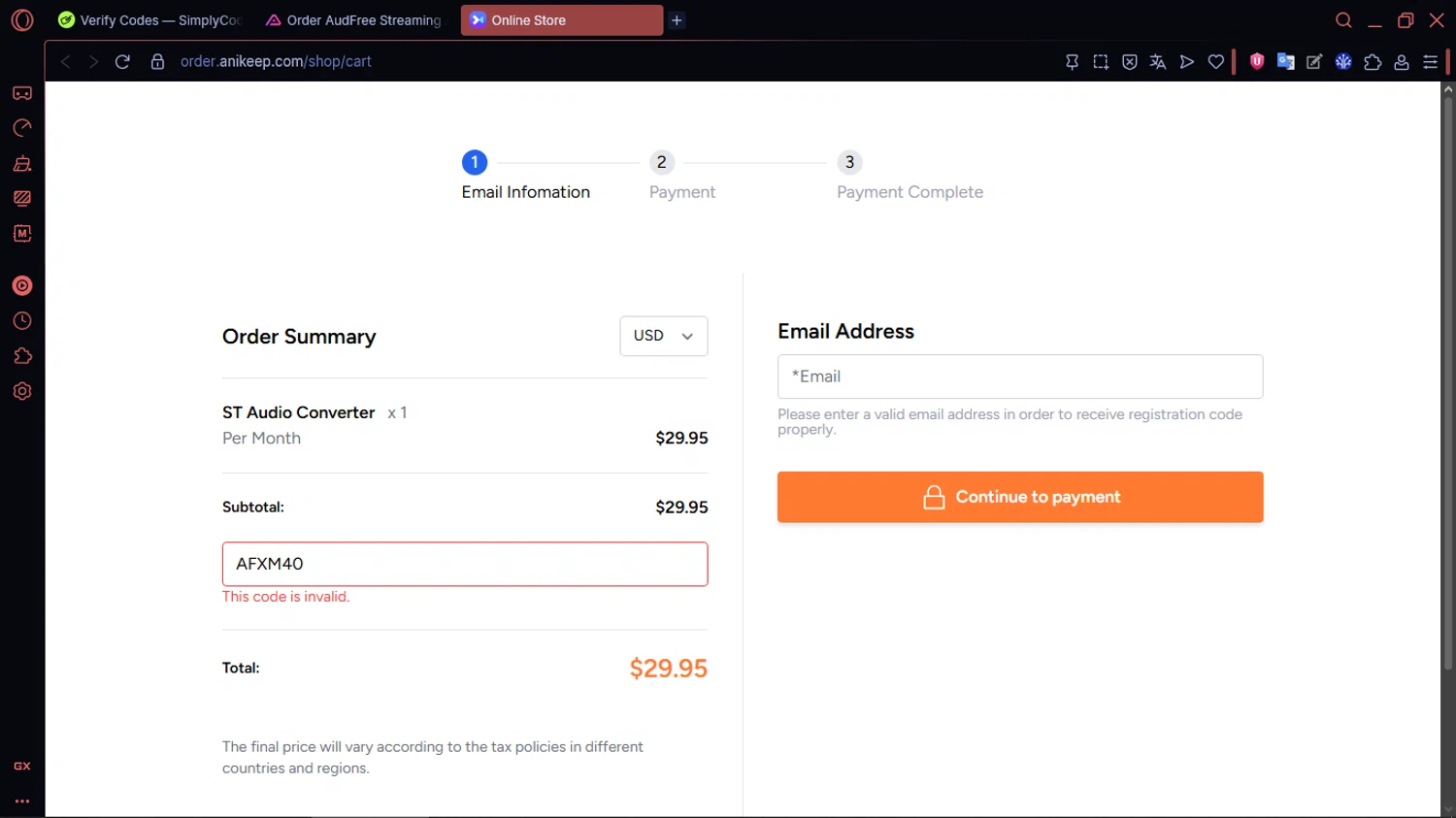Open sidebar three-dots more options
The width and height of the screenshot is (1456, 818).
[22, 802]
